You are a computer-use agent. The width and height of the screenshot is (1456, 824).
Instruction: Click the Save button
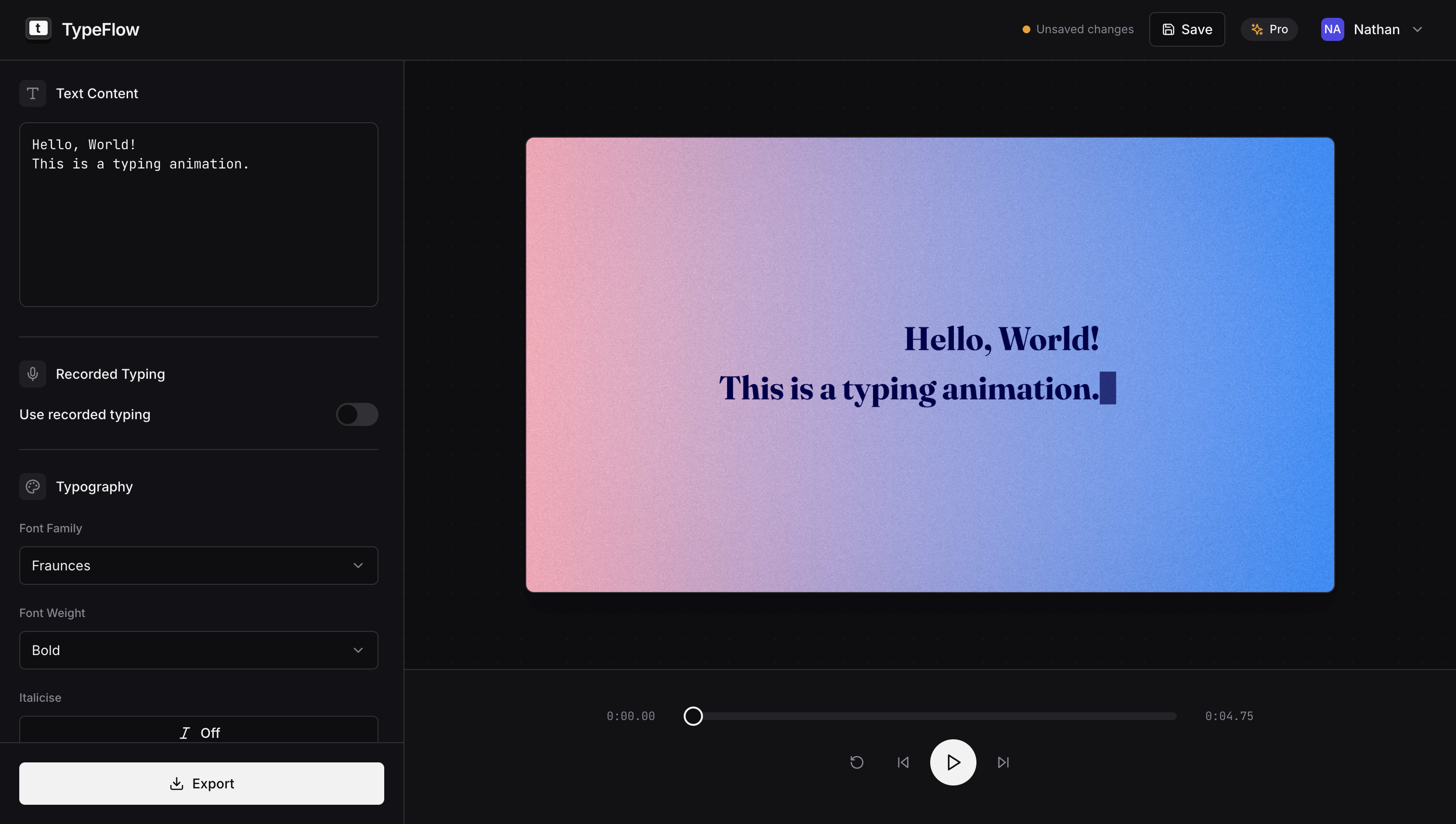pos(1186,29)
